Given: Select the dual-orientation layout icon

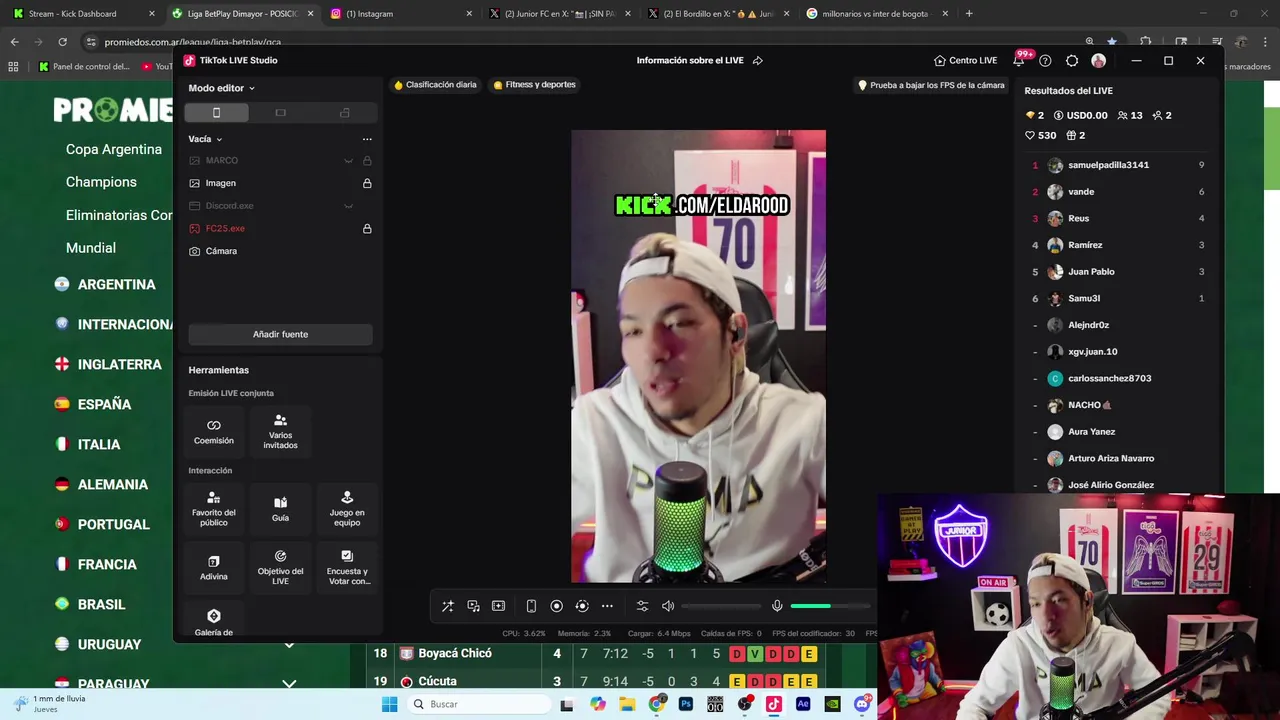Looking at the screenshot, I should (345, 113).
